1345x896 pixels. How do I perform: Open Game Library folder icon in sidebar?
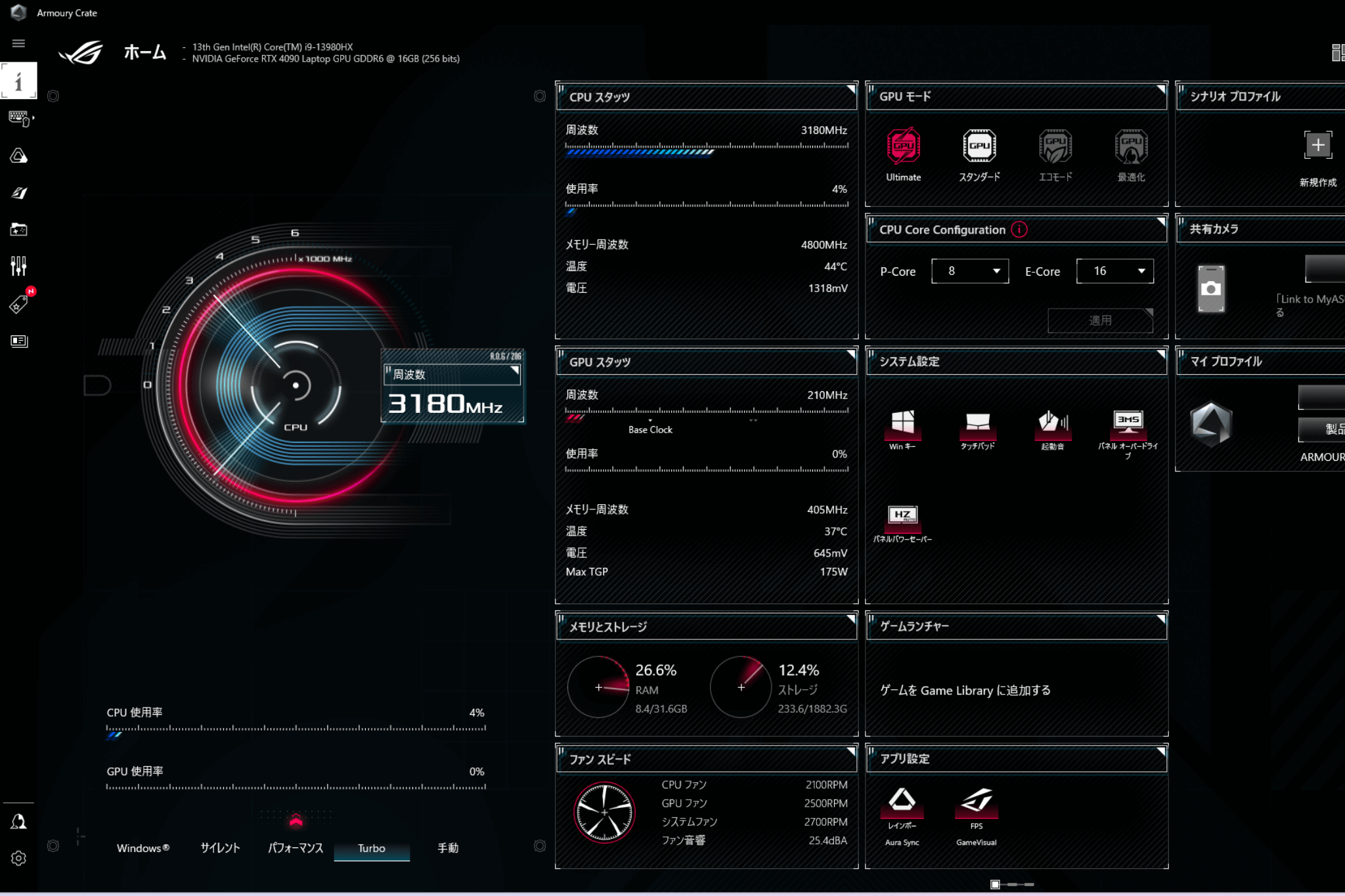point(18,229)
